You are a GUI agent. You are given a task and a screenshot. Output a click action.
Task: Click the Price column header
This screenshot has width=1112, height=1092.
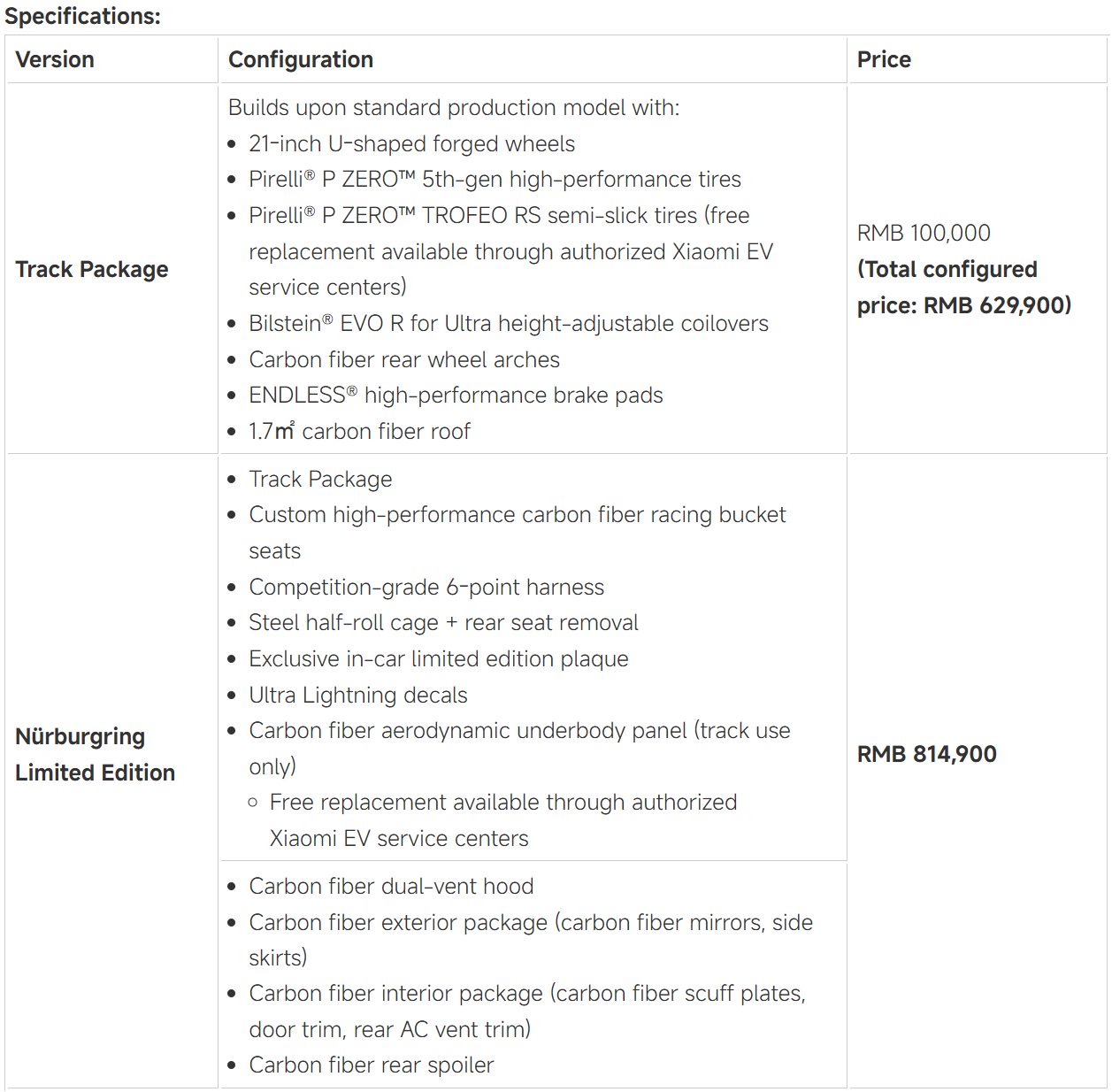pos(884,59)
